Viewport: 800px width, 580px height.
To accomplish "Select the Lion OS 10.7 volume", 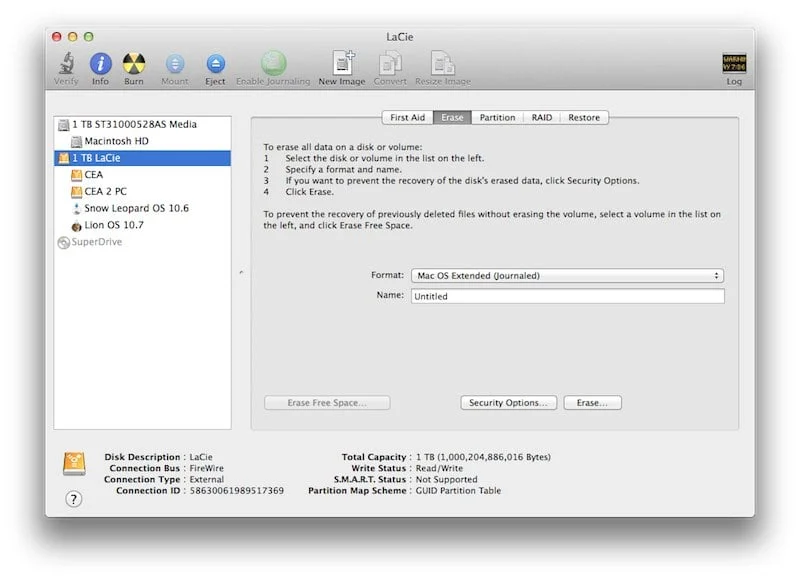I will point(142,225).
